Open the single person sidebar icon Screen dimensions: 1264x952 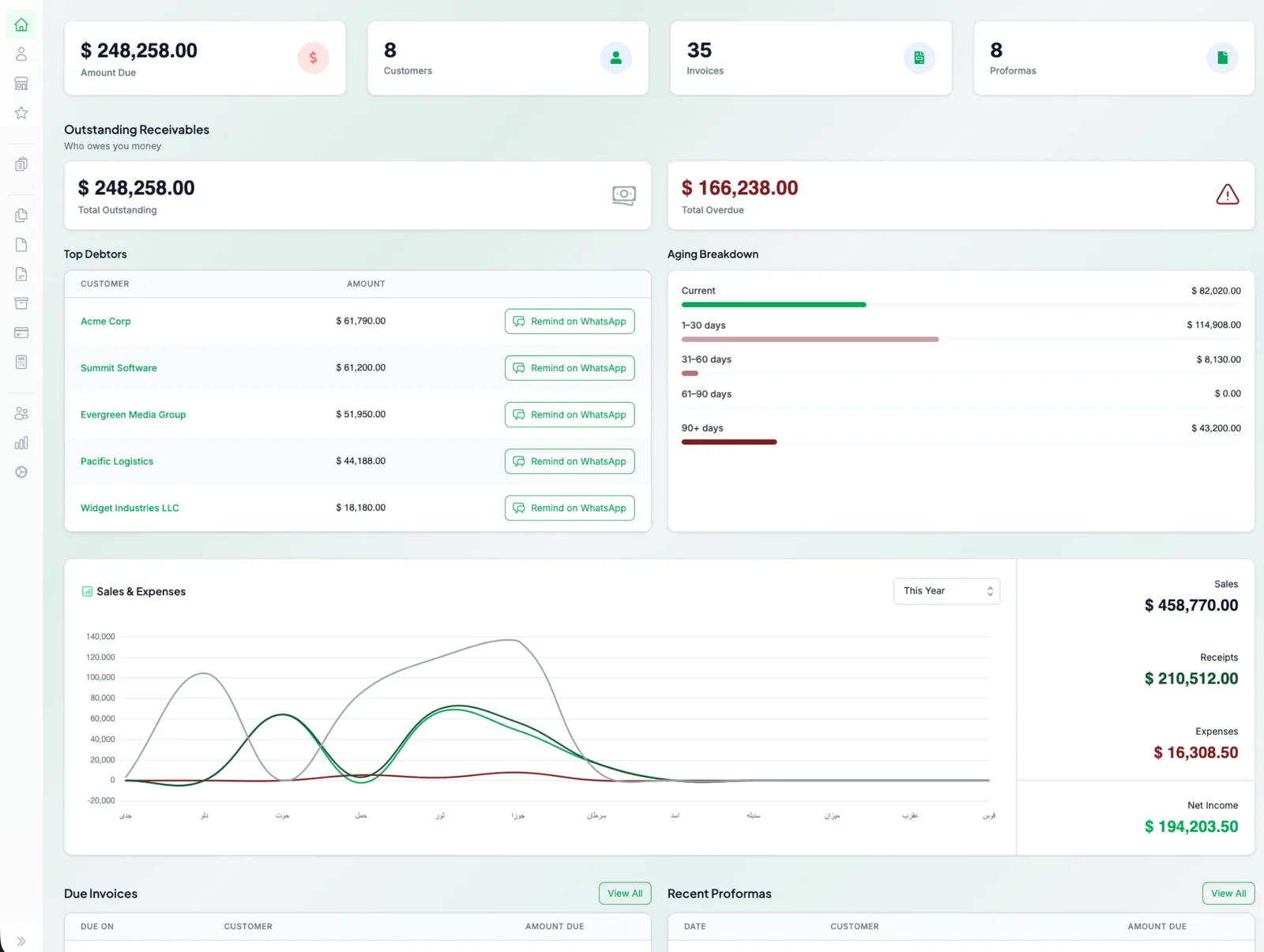click(x=21, y=54)
